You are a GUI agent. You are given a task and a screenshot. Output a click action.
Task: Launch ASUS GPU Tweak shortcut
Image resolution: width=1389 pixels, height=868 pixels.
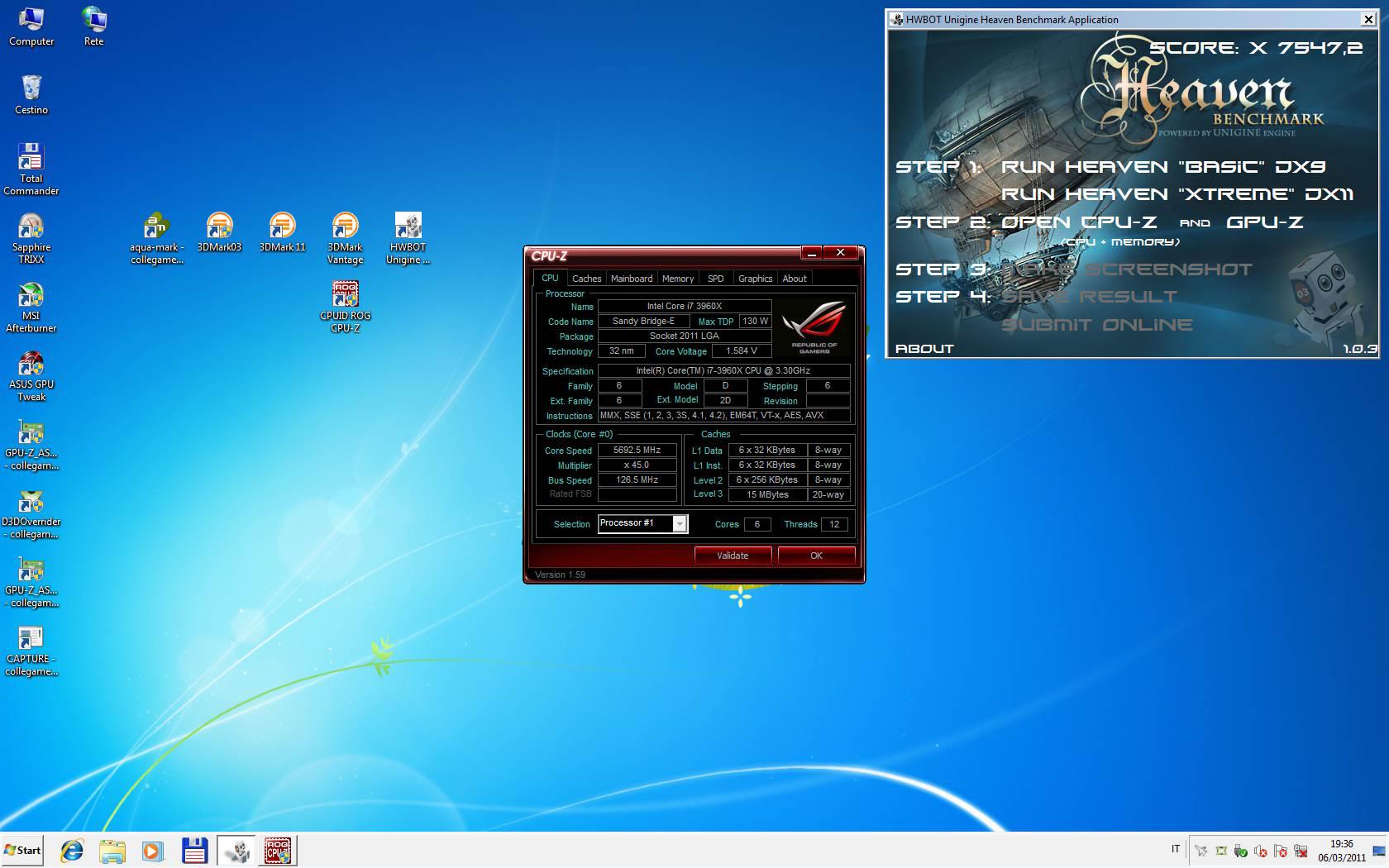[31, 375]
